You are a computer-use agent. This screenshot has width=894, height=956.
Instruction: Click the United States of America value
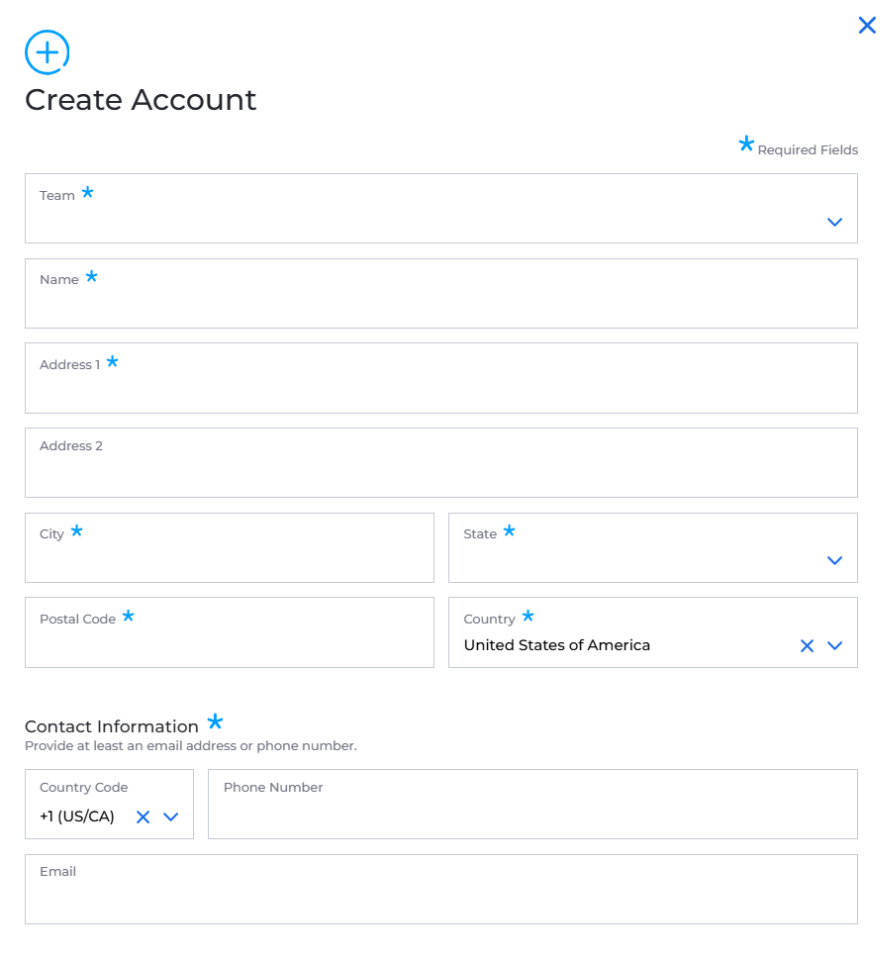click(x=557, y=645)
